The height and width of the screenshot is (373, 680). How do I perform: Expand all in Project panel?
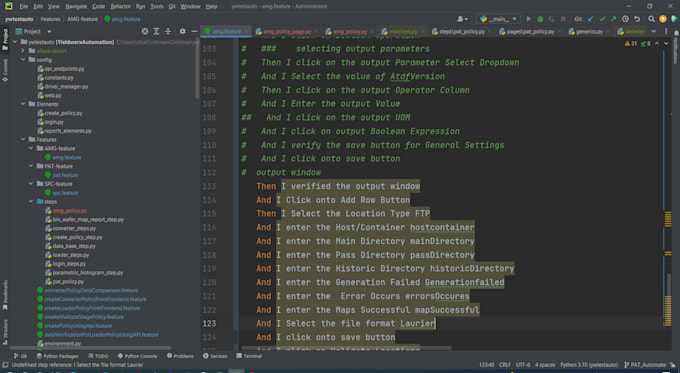pyautogui.click(x=156, y=32)
